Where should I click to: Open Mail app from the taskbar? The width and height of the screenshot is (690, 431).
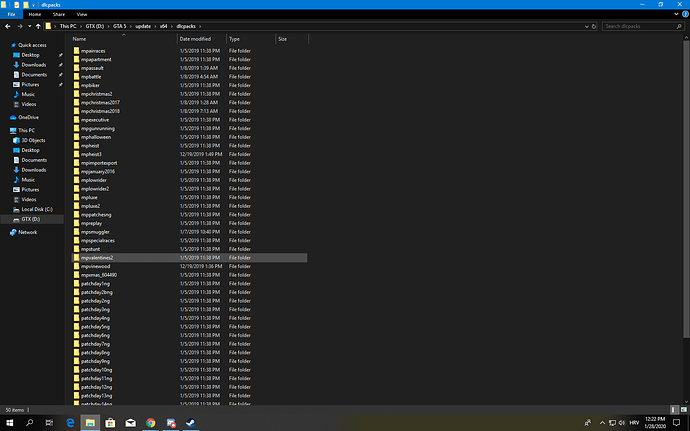(131, 423)
